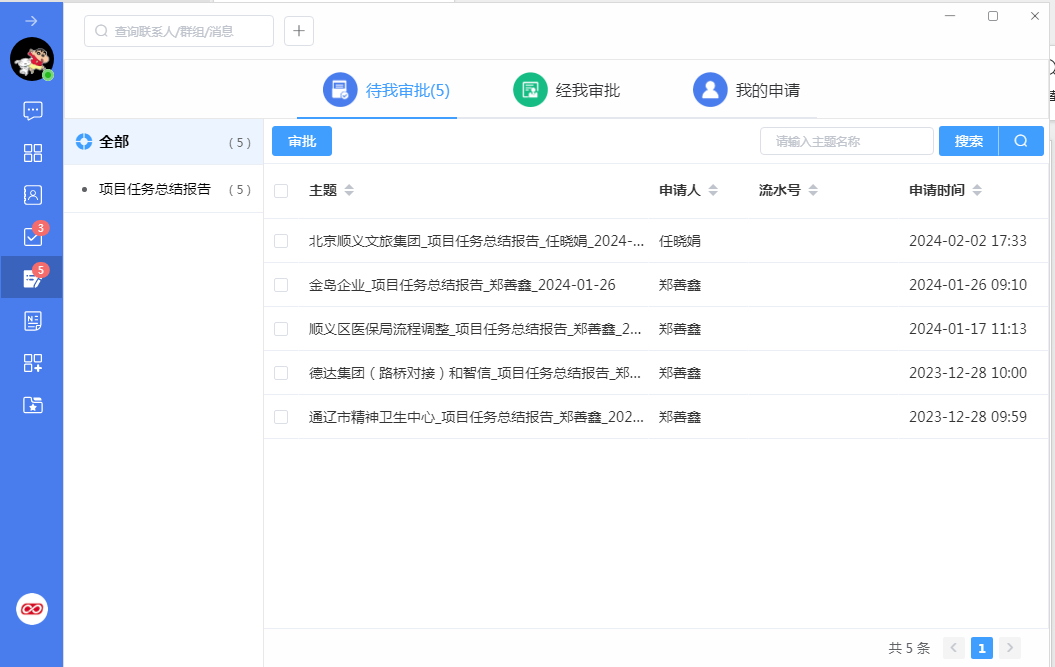Open the starred folder icon in sidebar
The image size is (1055, 667).
(x=32, y=405)
